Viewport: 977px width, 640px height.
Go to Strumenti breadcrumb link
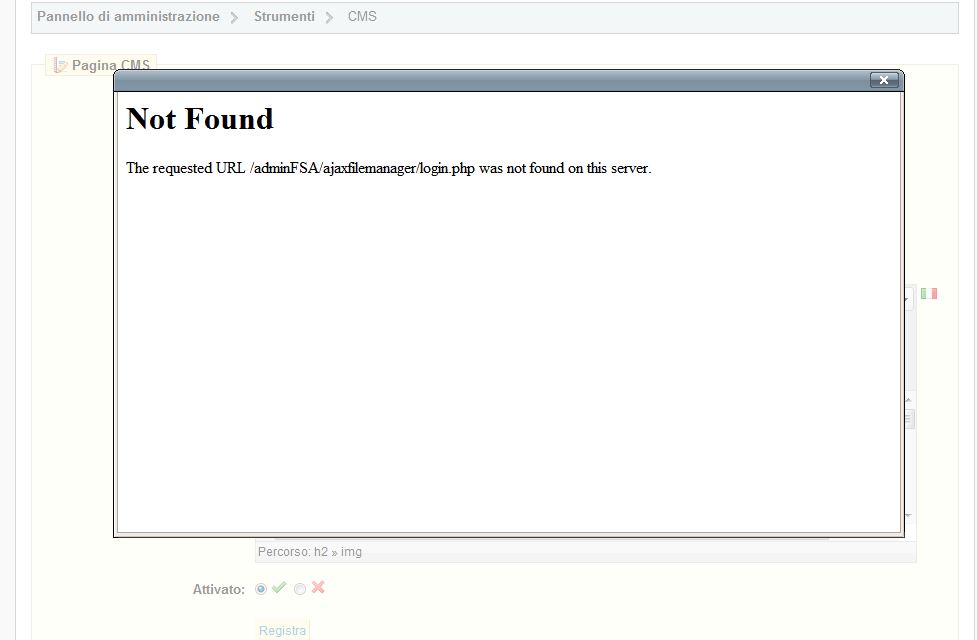coord(284,17)
